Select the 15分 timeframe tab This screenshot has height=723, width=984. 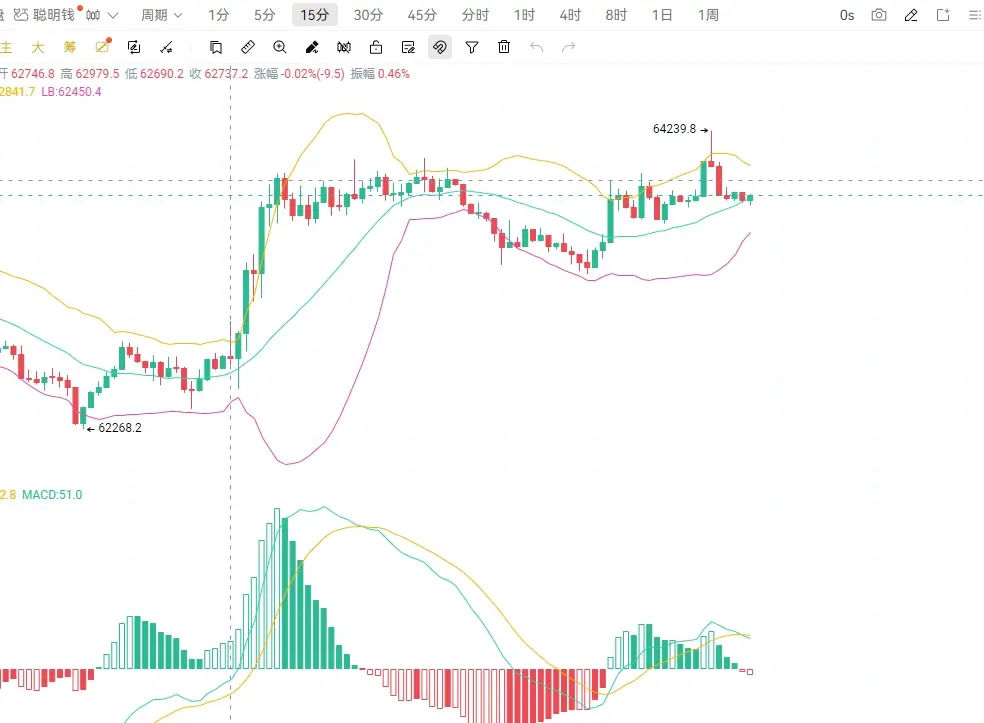pos(314,15)
